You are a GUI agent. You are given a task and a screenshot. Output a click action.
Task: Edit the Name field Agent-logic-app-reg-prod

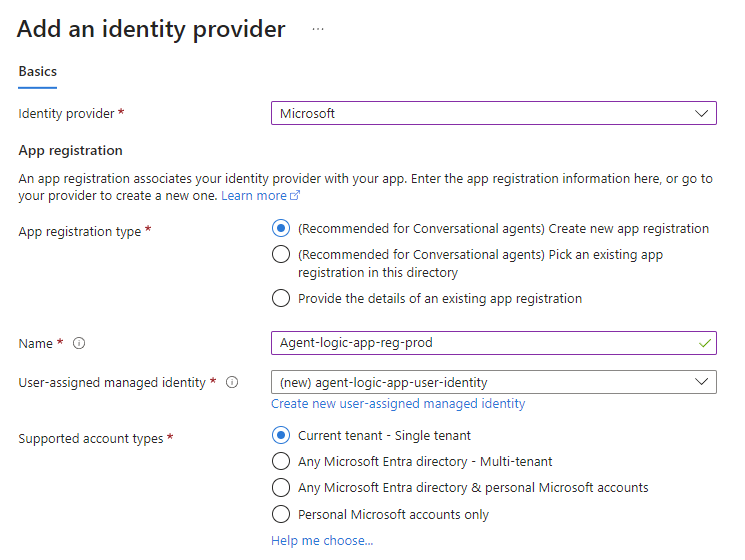click(494, 343)
